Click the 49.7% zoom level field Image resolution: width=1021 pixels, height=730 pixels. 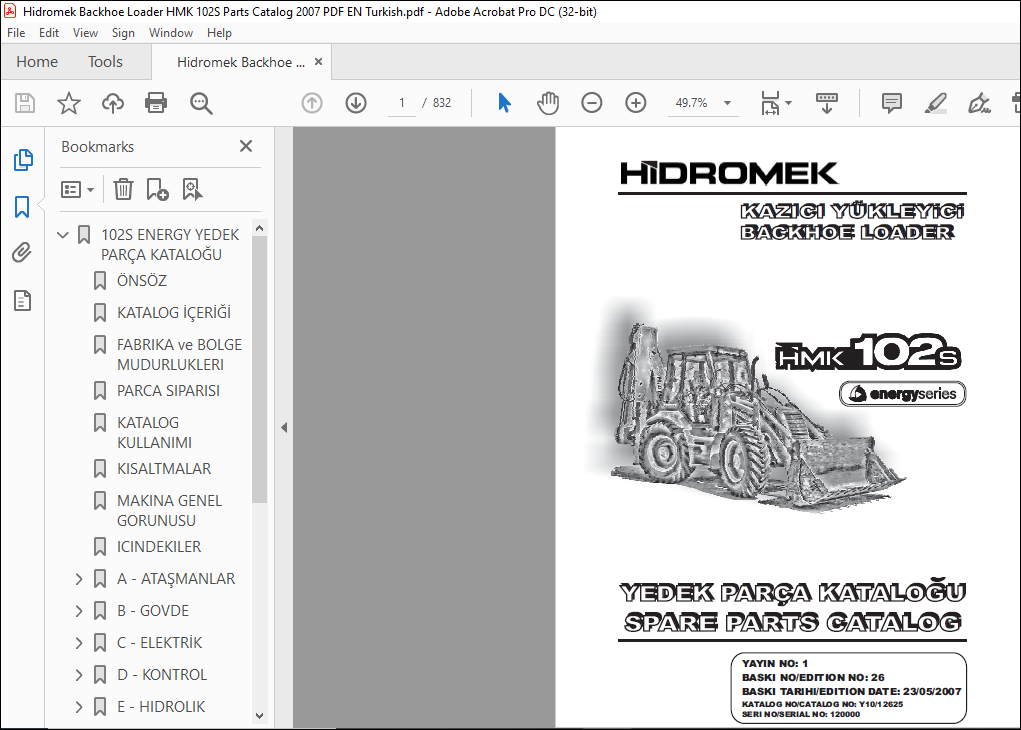click(692, 103)
